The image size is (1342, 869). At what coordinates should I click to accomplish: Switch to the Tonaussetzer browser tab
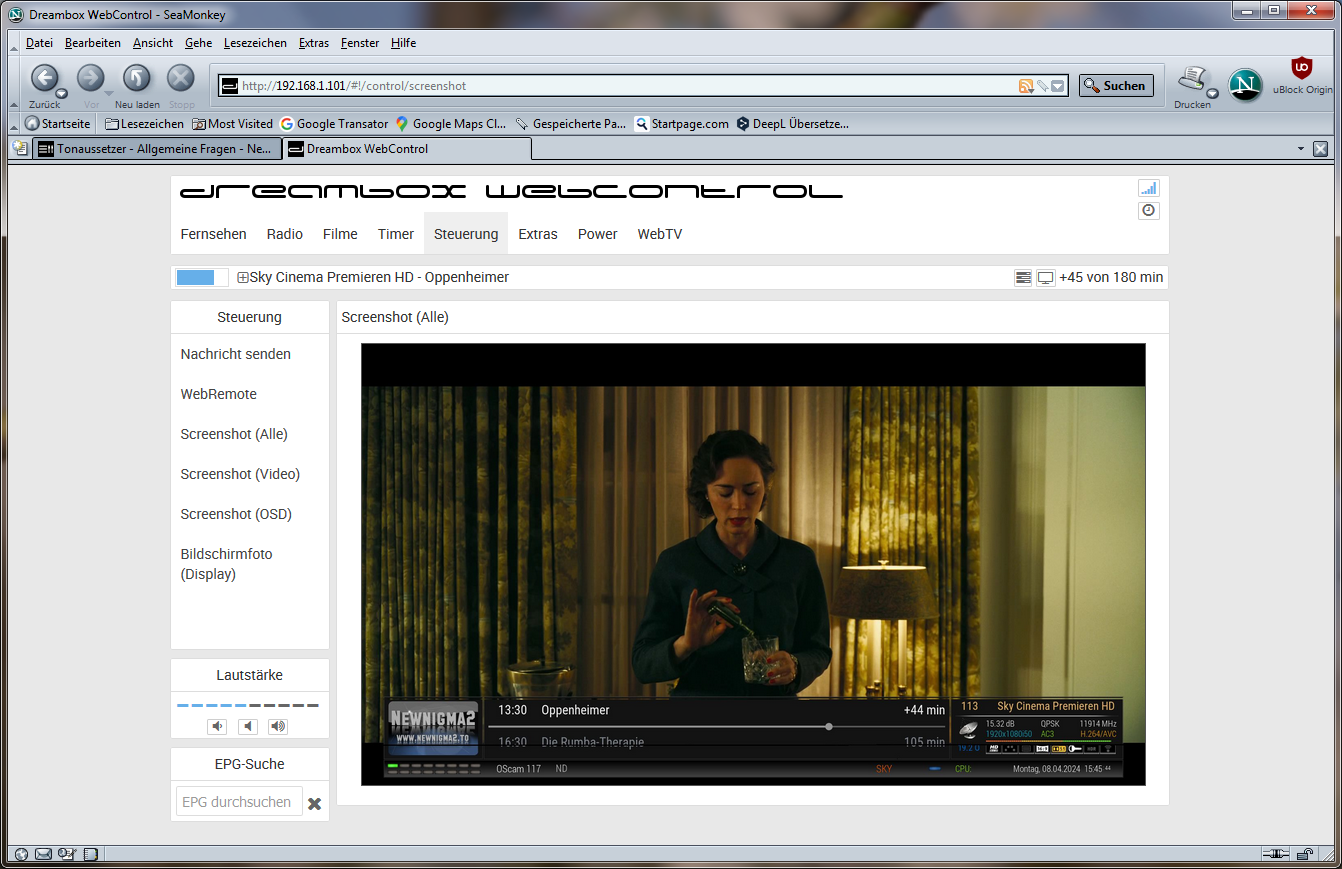[155, 149]
